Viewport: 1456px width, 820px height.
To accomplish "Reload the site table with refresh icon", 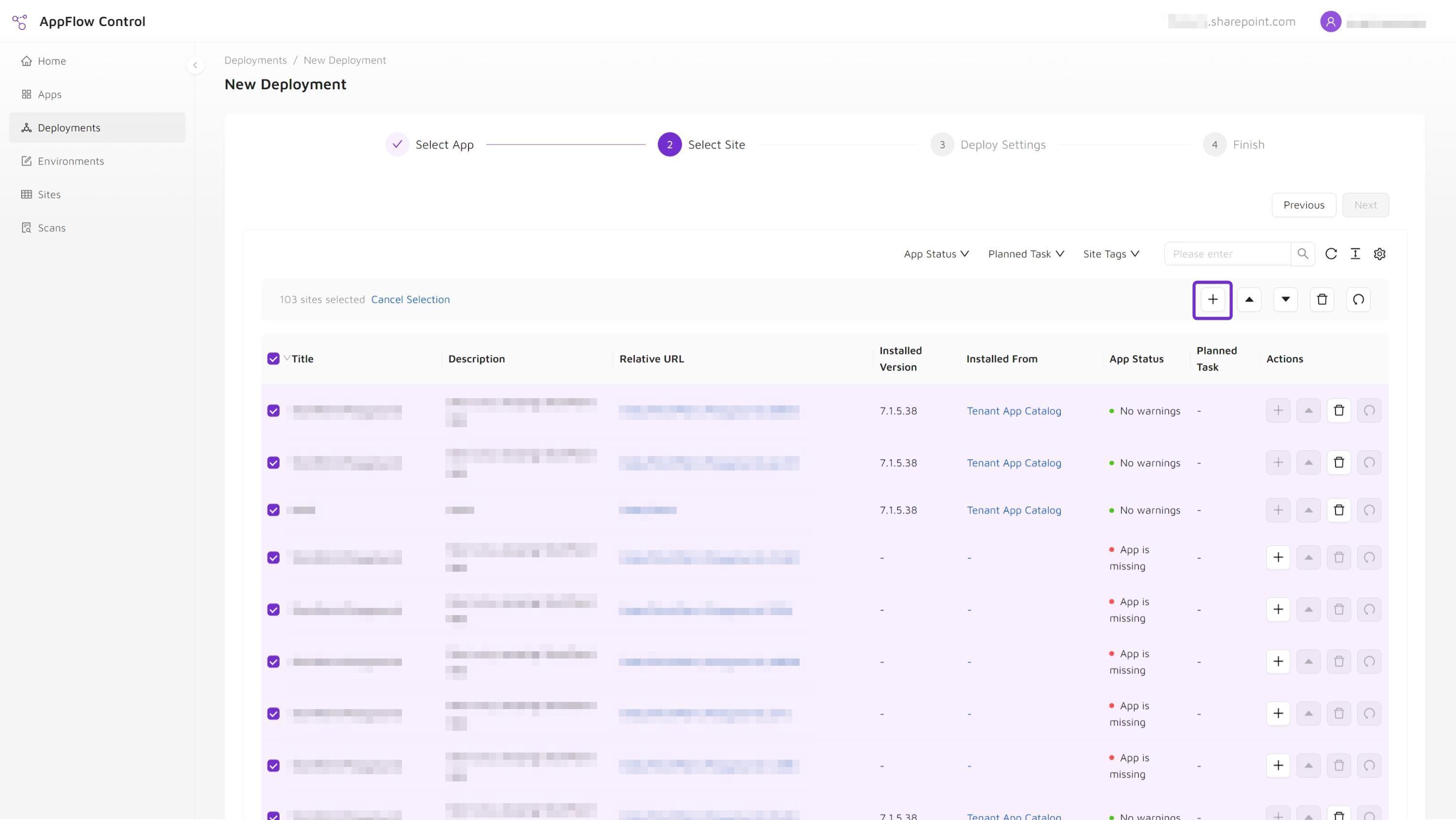I will (1331, 254).
